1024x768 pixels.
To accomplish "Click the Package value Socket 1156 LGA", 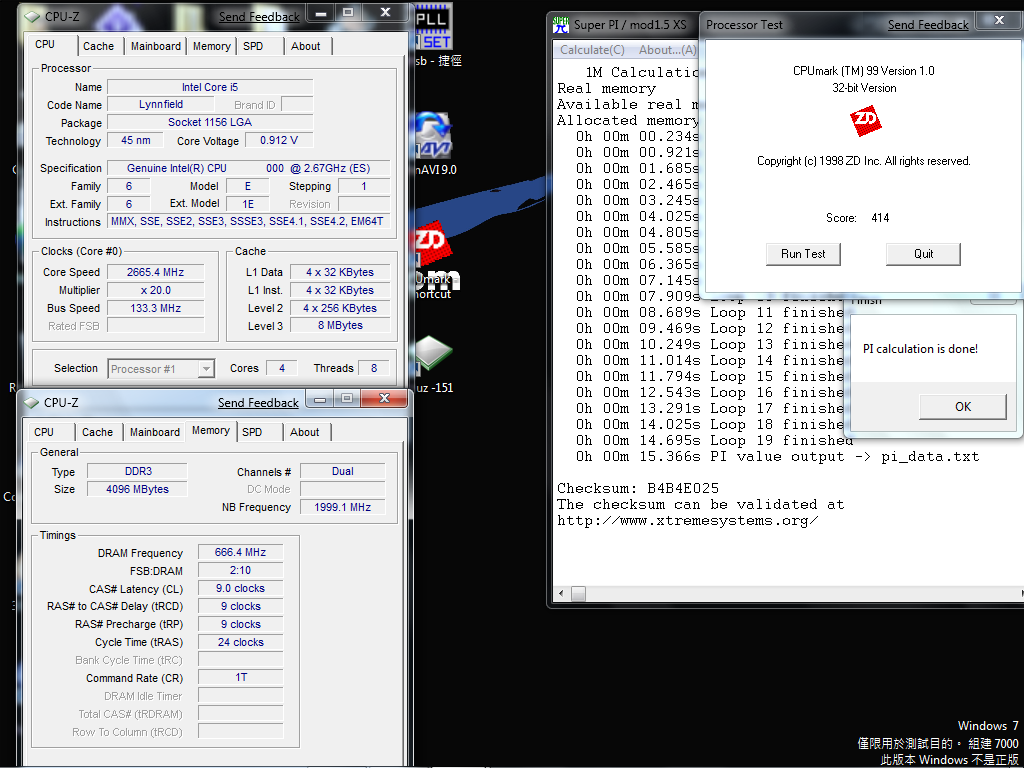I will (210, 123).
